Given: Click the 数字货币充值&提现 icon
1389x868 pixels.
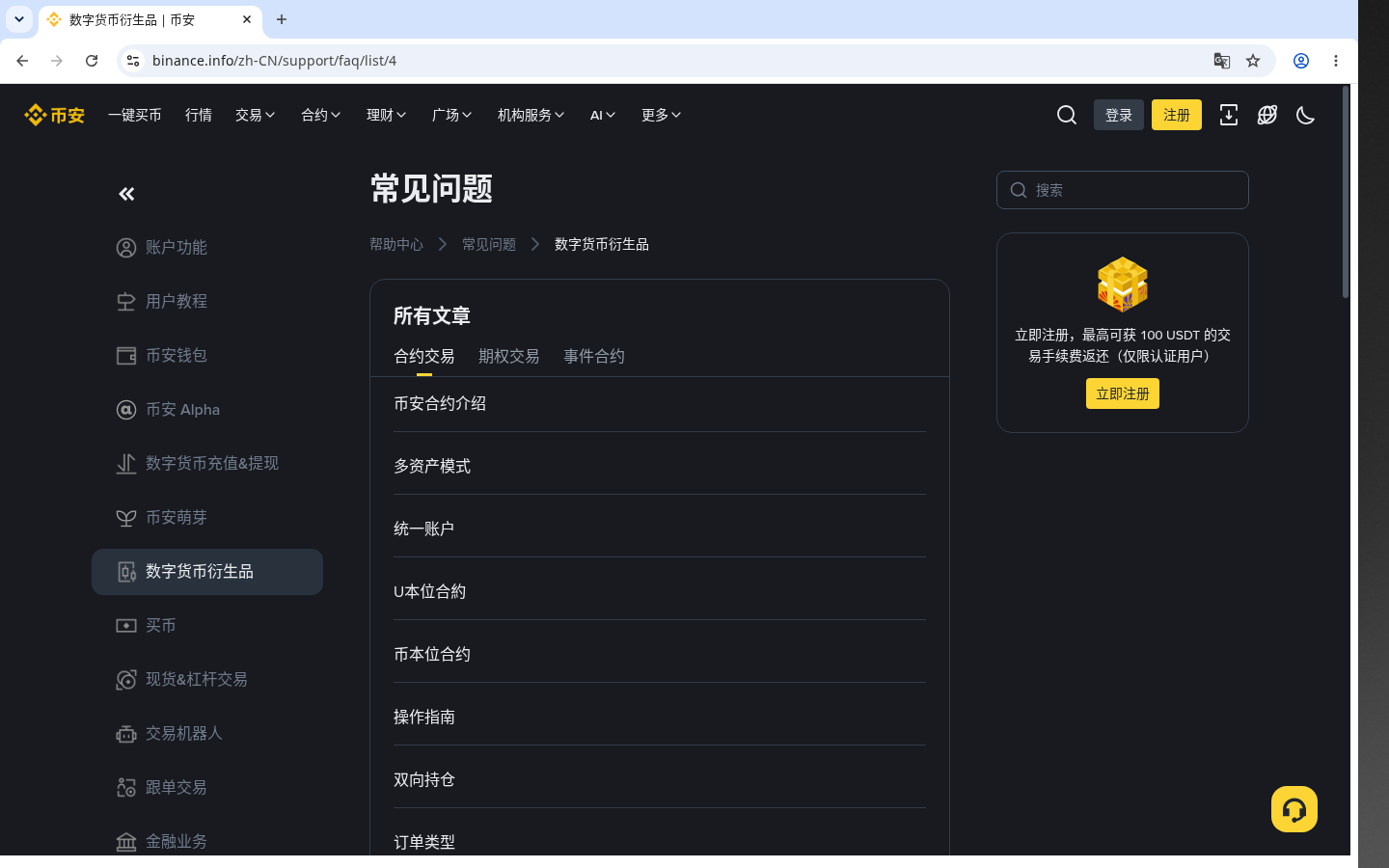Looking at the screenshot, I should click(x=126, y=464).
